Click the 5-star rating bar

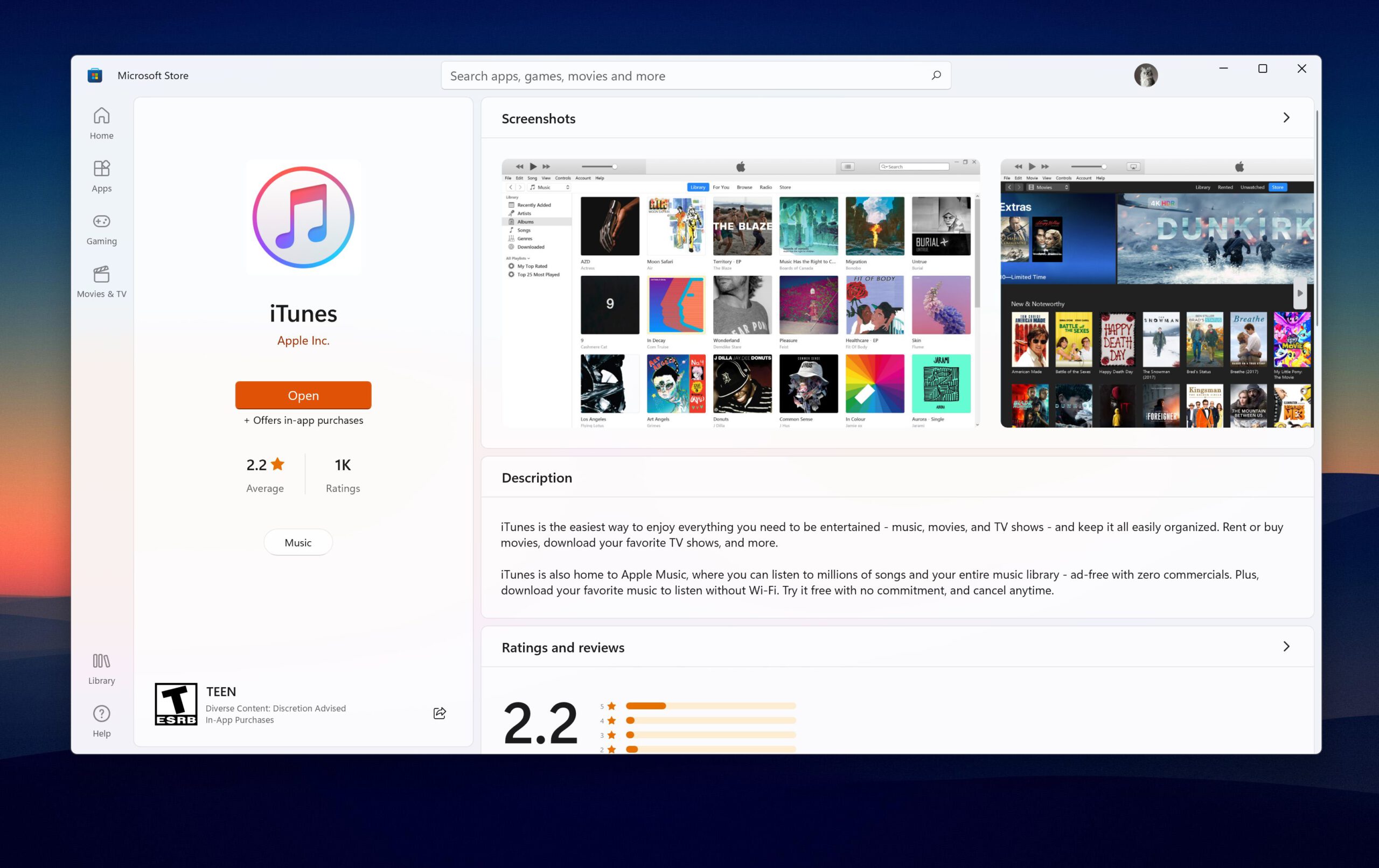tap(711, 706)
